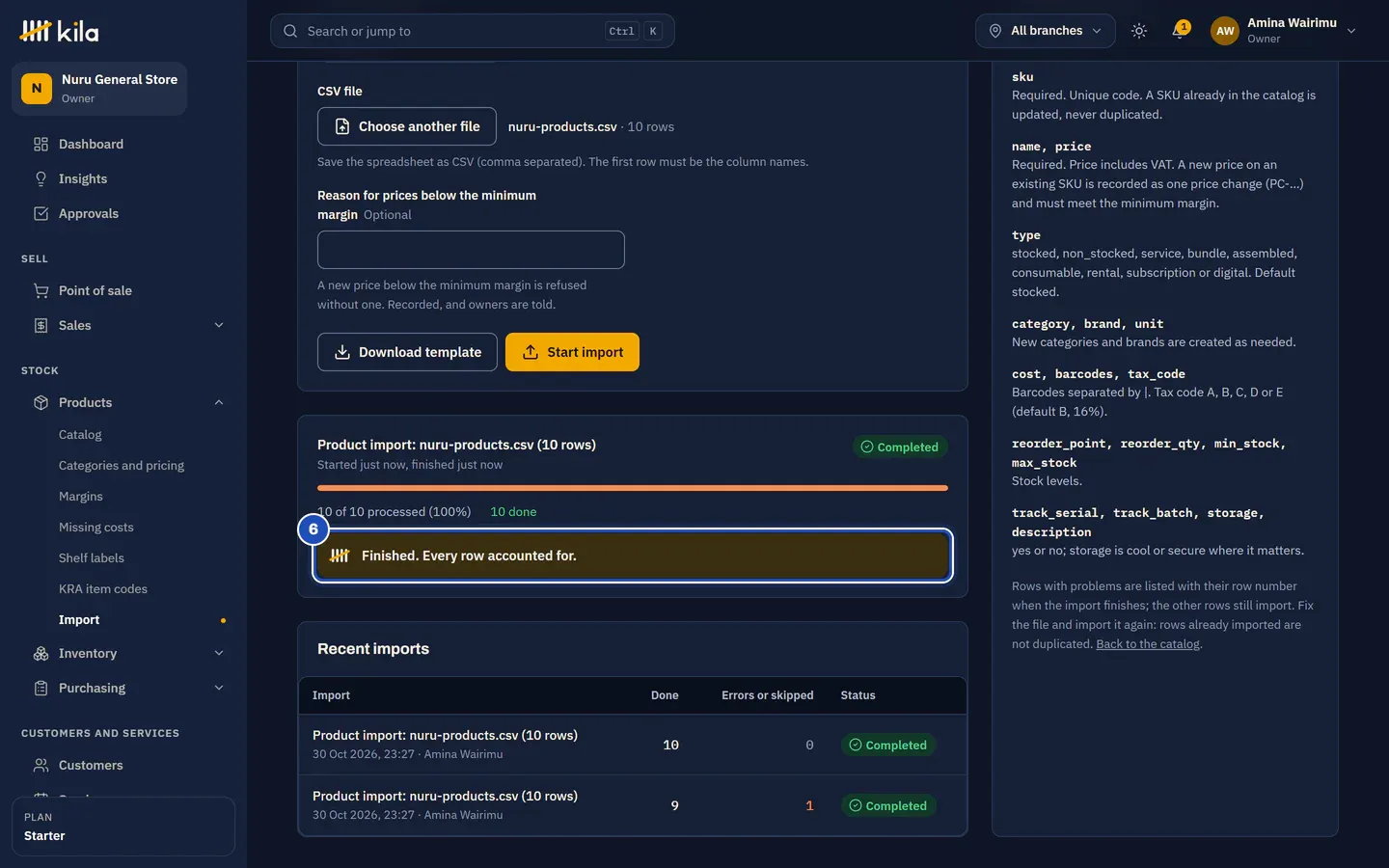Click the recent import row with 1 error

(x=633, y=805)
